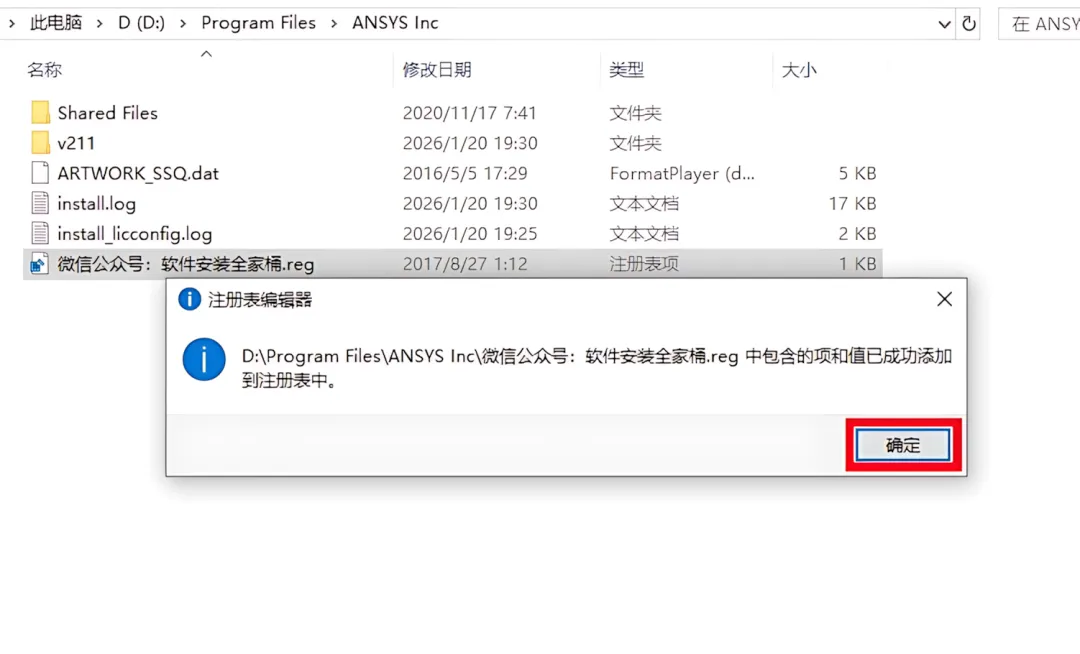Expand the chevron after 此电脑
The image size is (1080, 654).
tap(100, 23)
